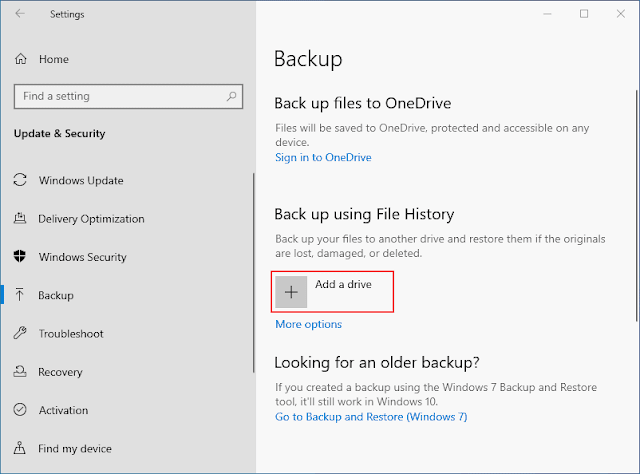Viewport: 640px width, 474px height.
Task: Open Windows Update section
Action: coord(81,180)
